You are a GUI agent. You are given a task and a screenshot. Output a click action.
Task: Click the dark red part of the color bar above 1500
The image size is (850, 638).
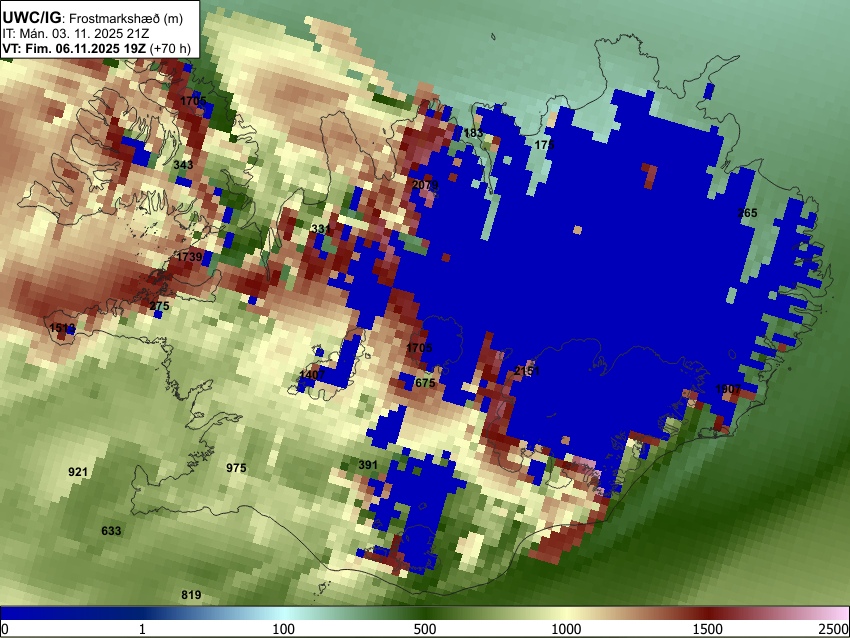708,613
